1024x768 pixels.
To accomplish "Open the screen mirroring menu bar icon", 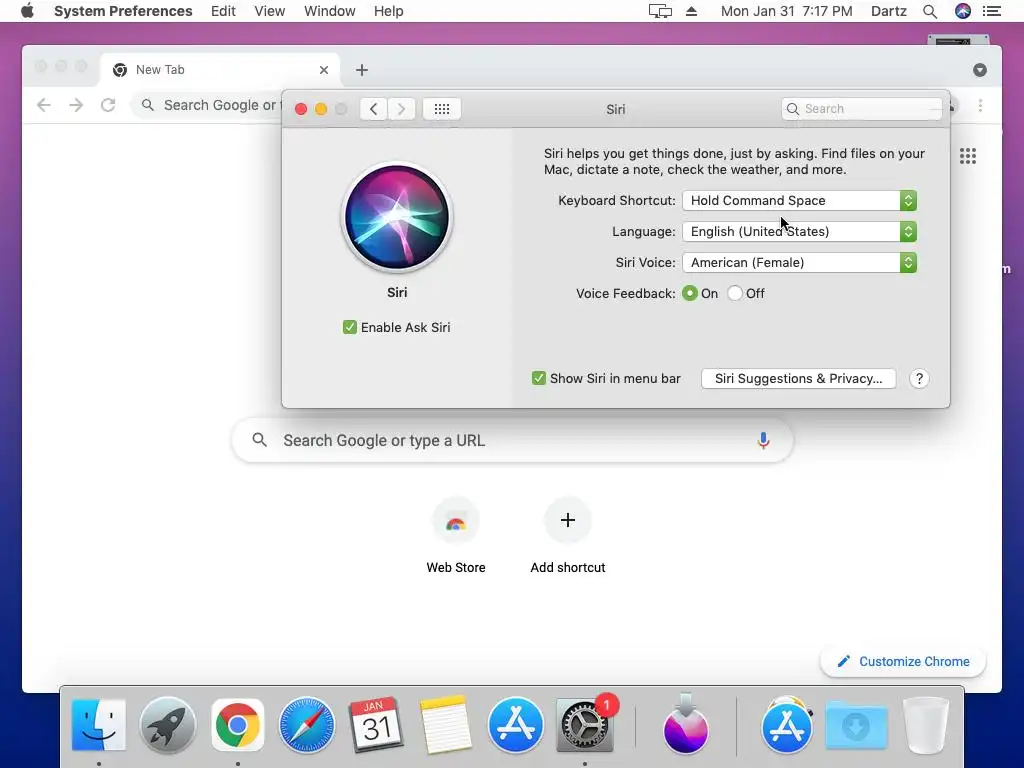I will tap(660, 11).
